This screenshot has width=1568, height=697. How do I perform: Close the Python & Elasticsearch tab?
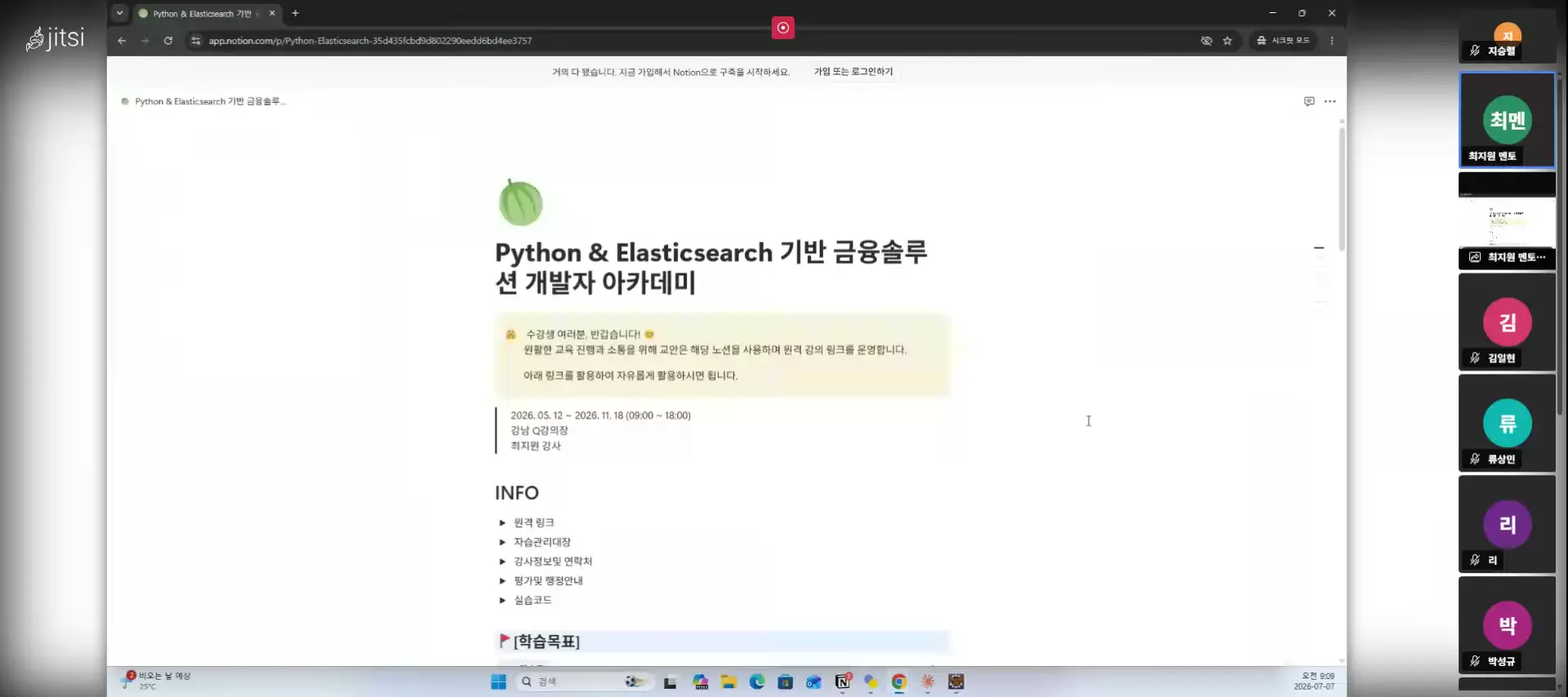coord(272,13)
